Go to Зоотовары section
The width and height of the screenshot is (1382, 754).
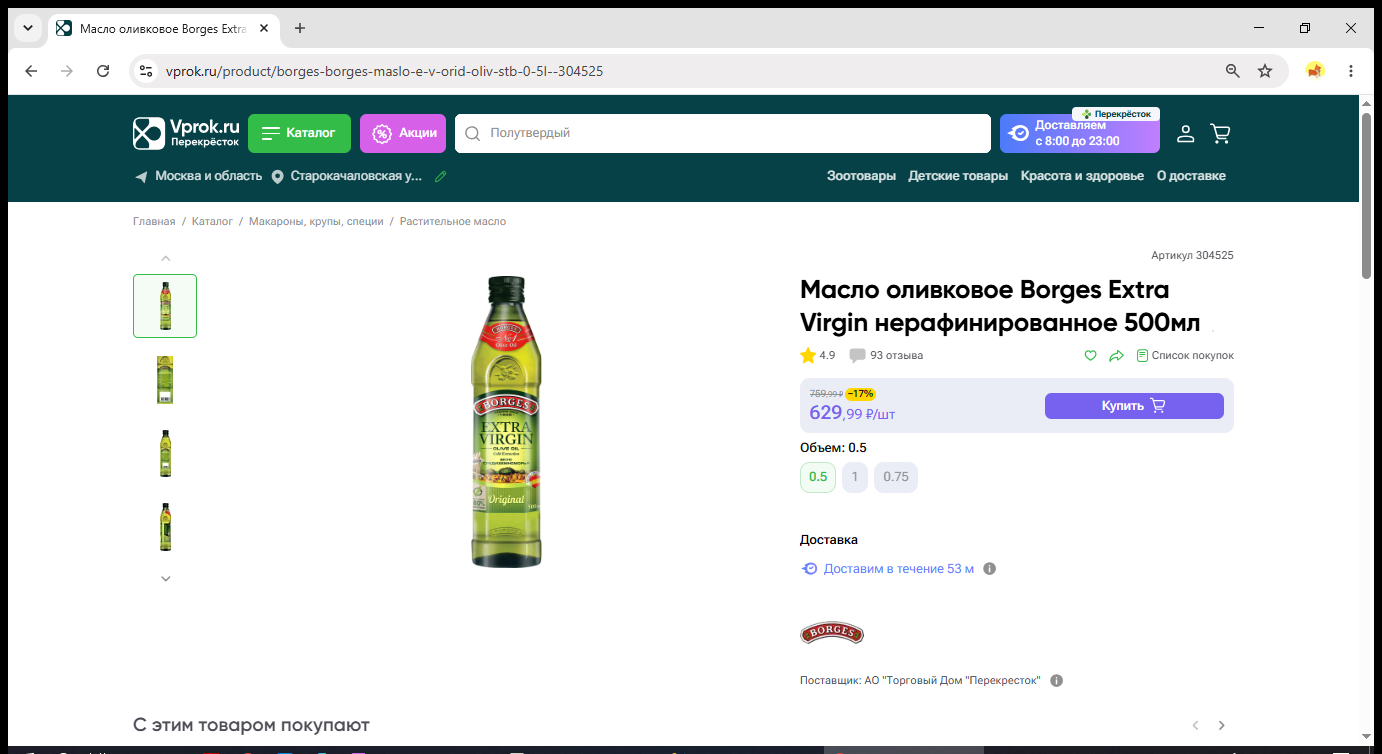(861, 176)
